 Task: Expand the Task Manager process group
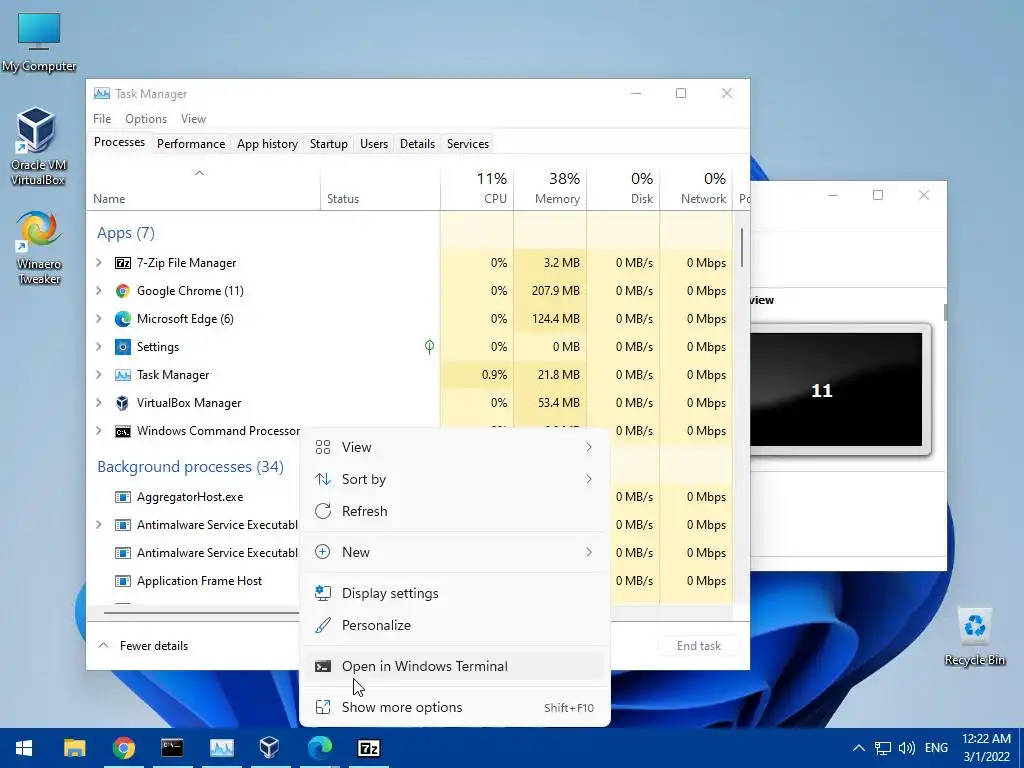coord(99,375)
